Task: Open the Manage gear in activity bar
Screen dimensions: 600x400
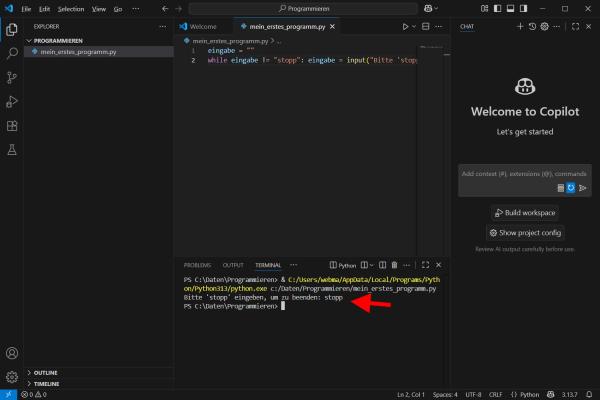Action: click(x=12, y=377)
